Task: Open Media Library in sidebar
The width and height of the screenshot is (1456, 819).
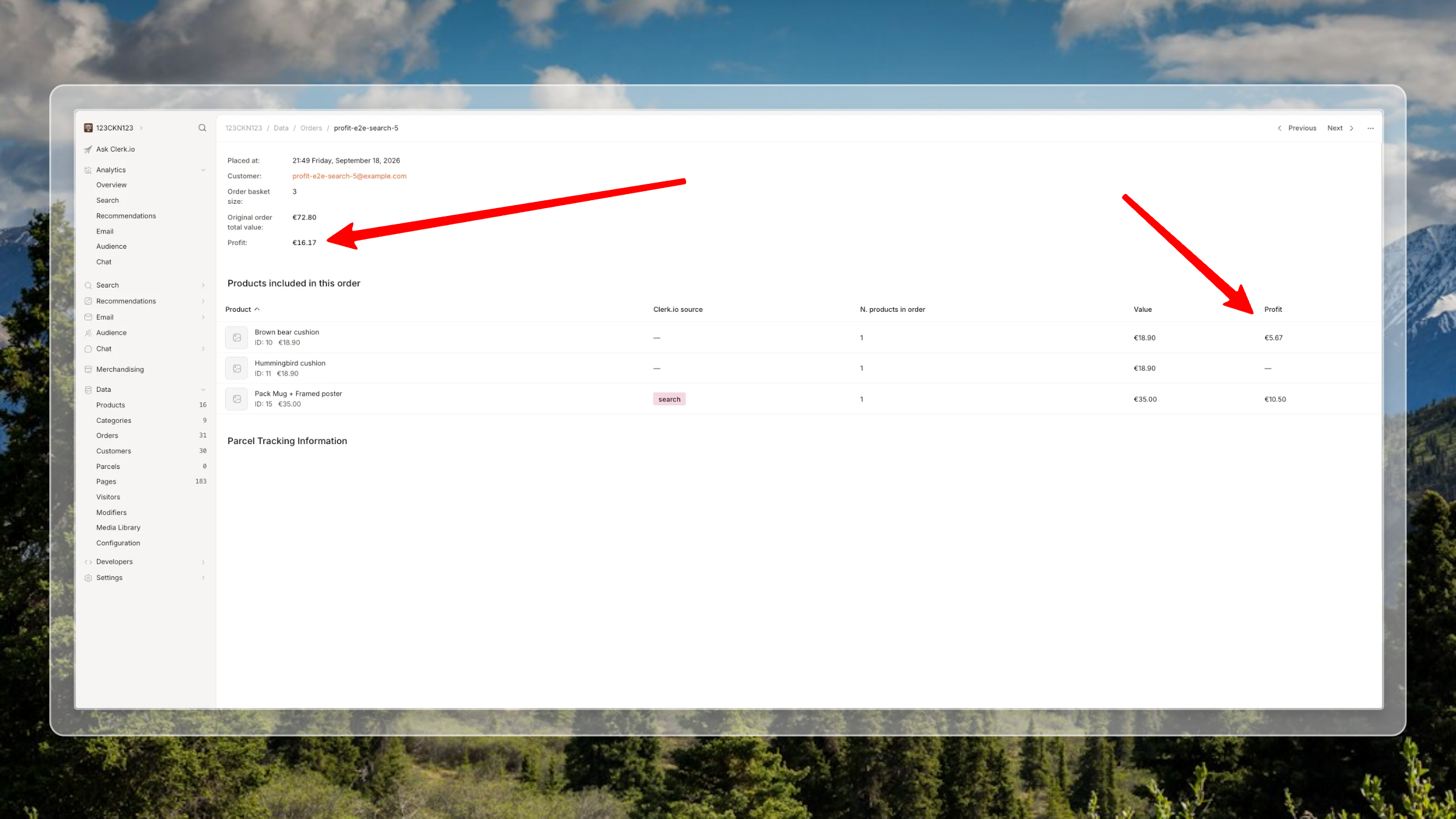Action: (118, 528)
